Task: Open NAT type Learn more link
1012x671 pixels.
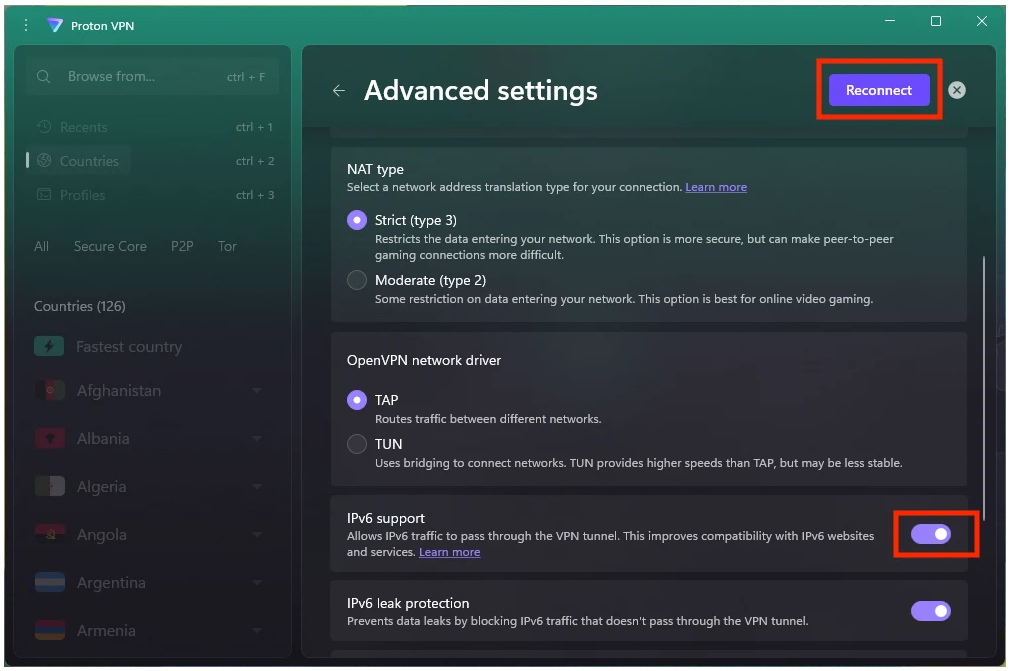Action: (x=716, y=187)
